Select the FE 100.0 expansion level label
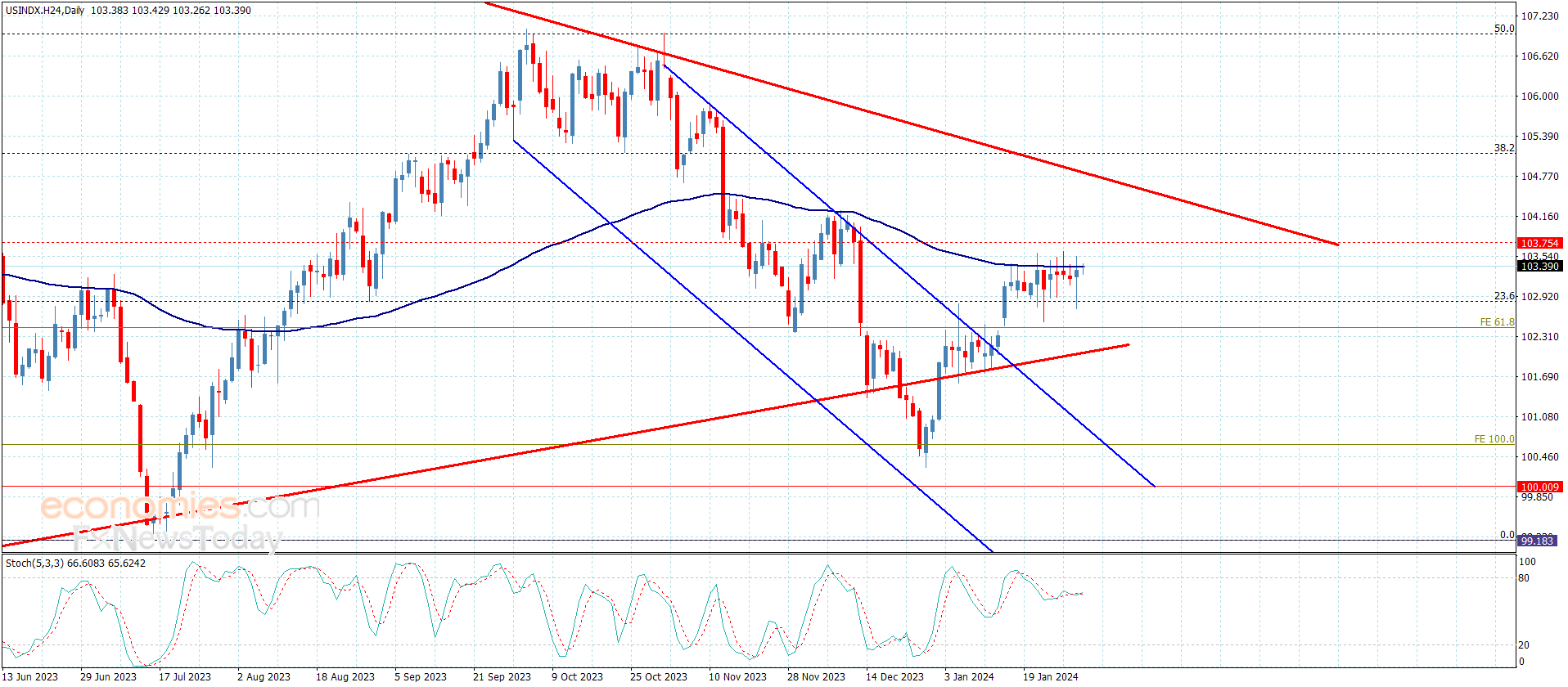This screenshot has width=1568, height=687. 1494,439
